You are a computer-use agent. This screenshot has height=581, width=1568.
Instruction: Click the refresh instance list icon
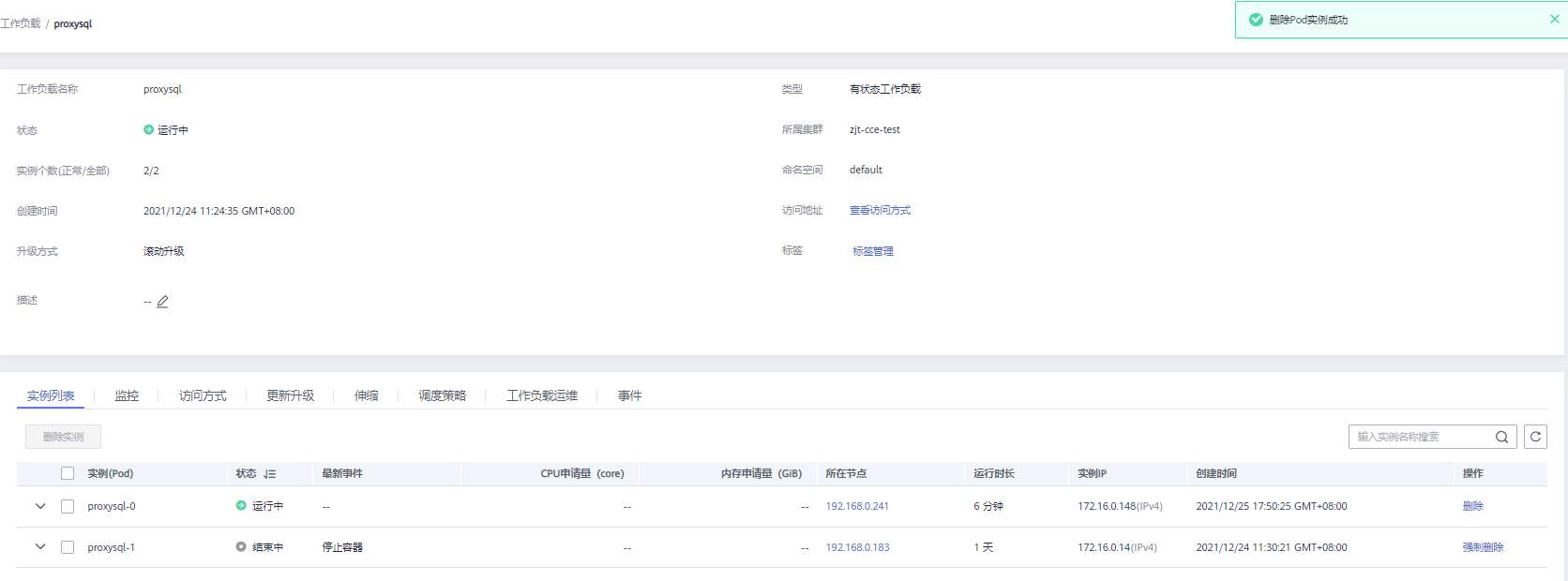tap(1535, 437)
